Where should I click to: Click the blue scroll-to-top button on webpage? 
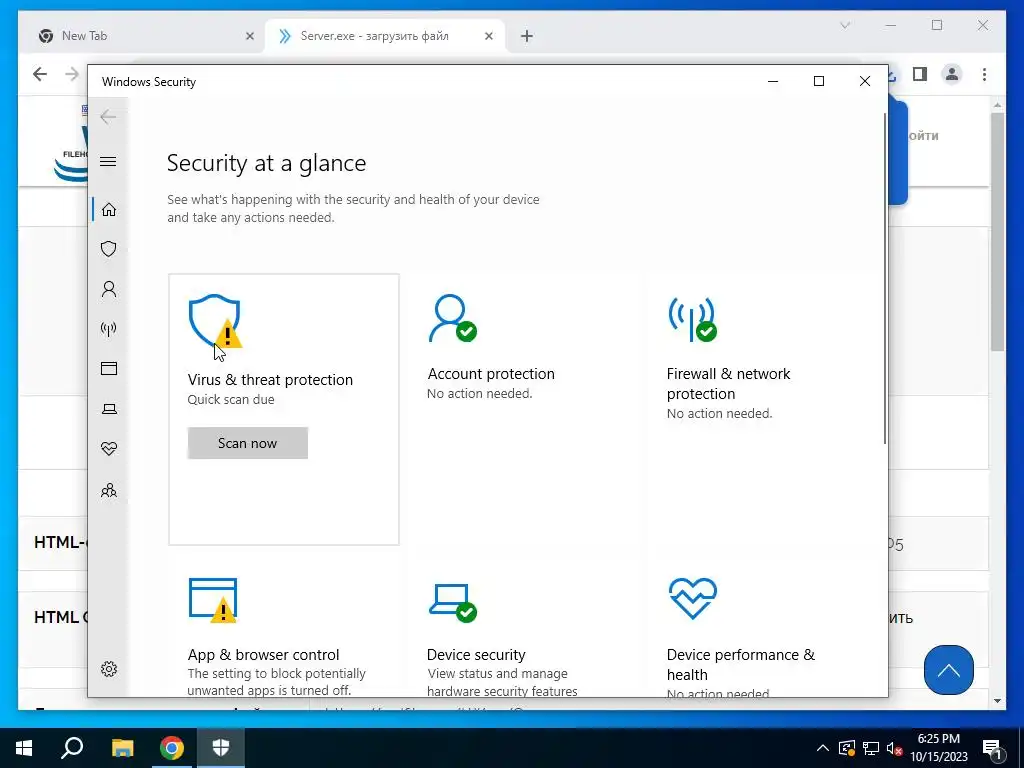(x=949, y=669)
